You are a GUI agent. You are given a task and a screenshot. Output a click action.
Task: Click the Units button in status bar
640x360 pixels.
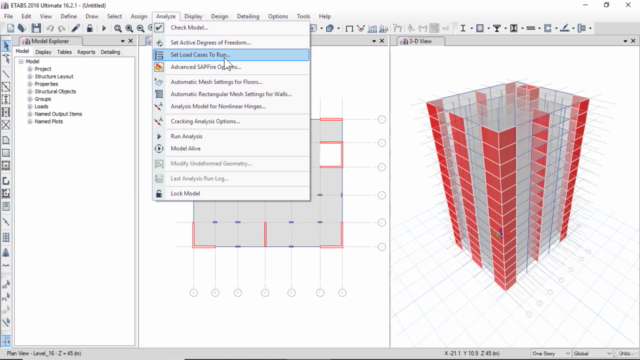(624, 353)
